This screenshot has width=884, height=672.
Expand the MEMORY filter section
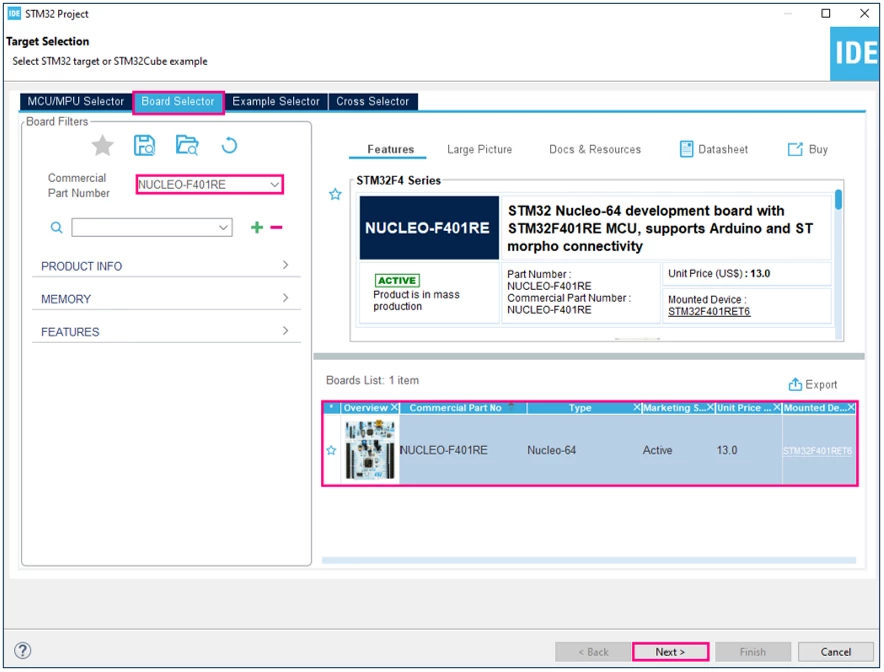pyautogui.click(x=166, y=298)
